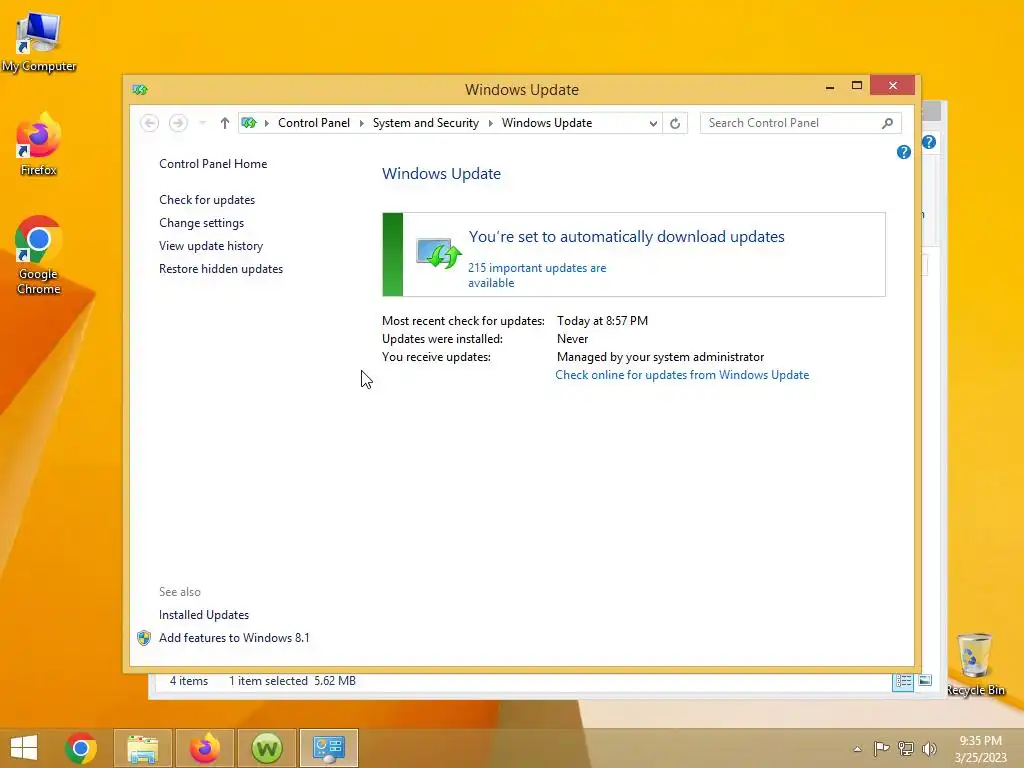Click the 4 items status text
The height and width of the screenshot is (768, 1024).
(x=189, y=680)
